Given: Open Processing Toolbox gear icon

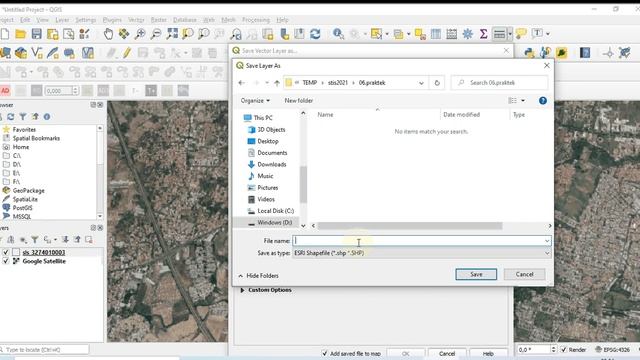Looking at the screenshot, I should point(467,34).
